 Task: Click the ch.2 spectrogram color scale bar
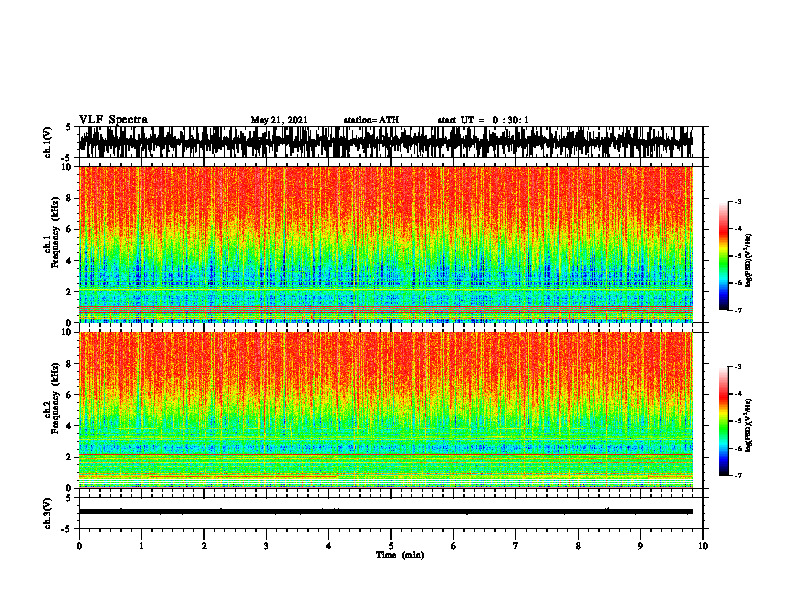tap(724, 421)
